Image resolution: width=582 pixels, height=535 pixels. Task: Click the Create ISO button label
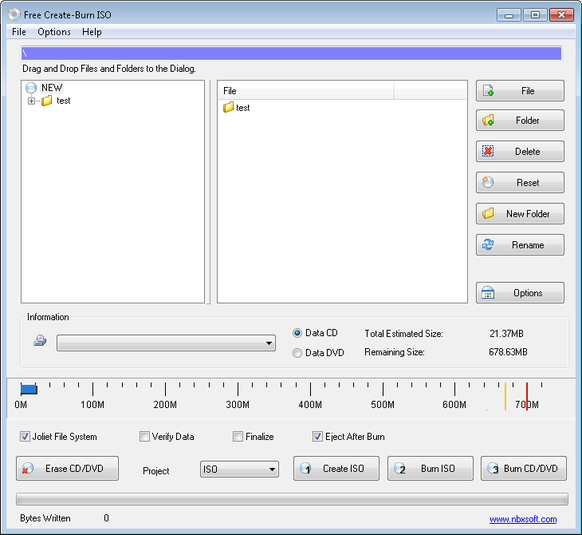coord(343,469)
